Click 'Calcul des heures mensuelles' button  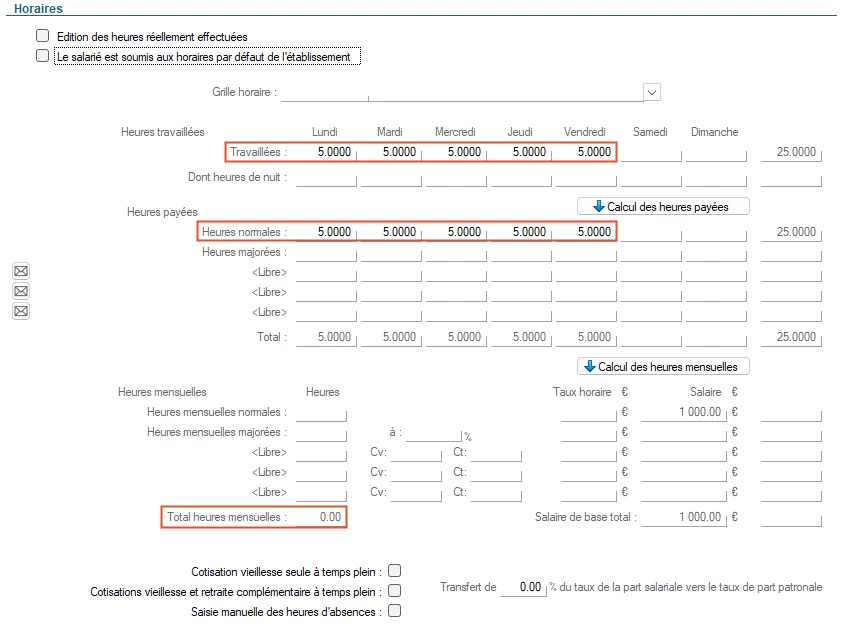(663, 367)
